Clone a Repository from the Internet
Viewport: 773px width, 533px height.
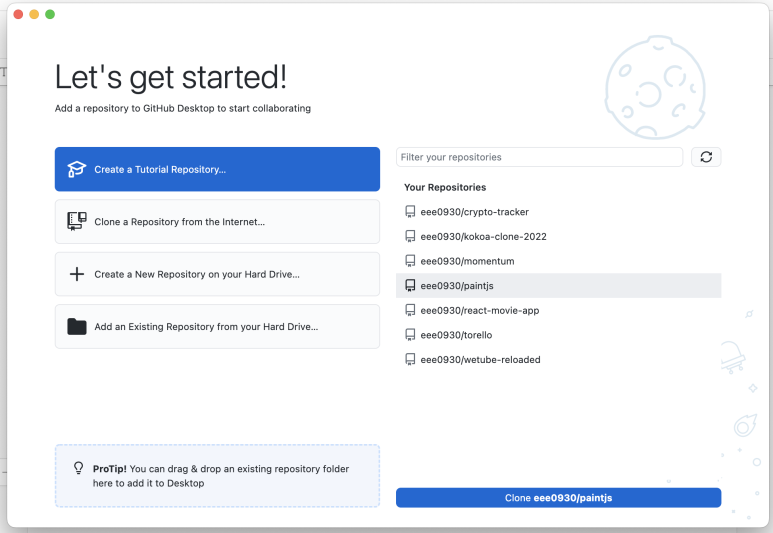[x=217, y=221]
